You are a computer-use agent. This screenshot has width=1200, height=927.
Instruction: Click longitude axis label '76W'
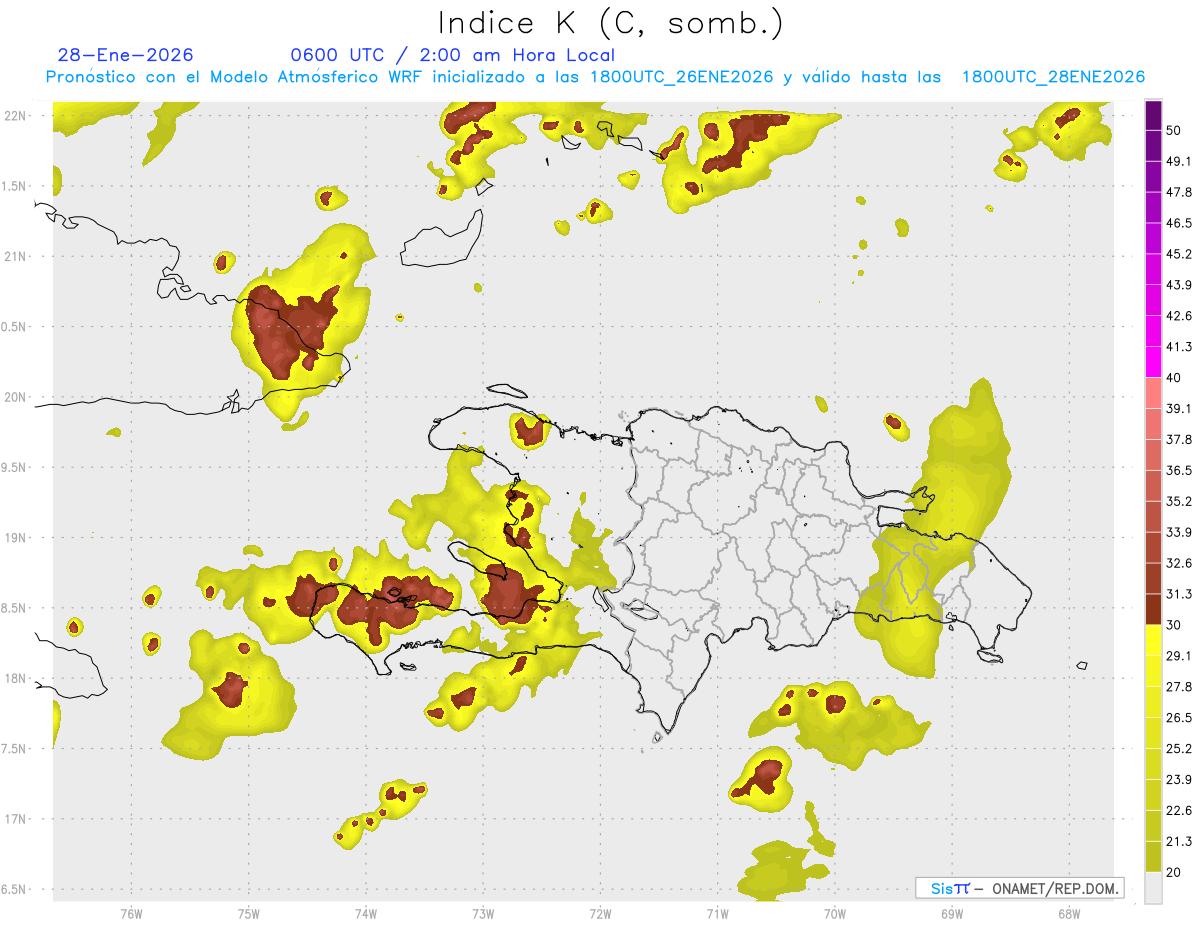click(x=131, y=914)
